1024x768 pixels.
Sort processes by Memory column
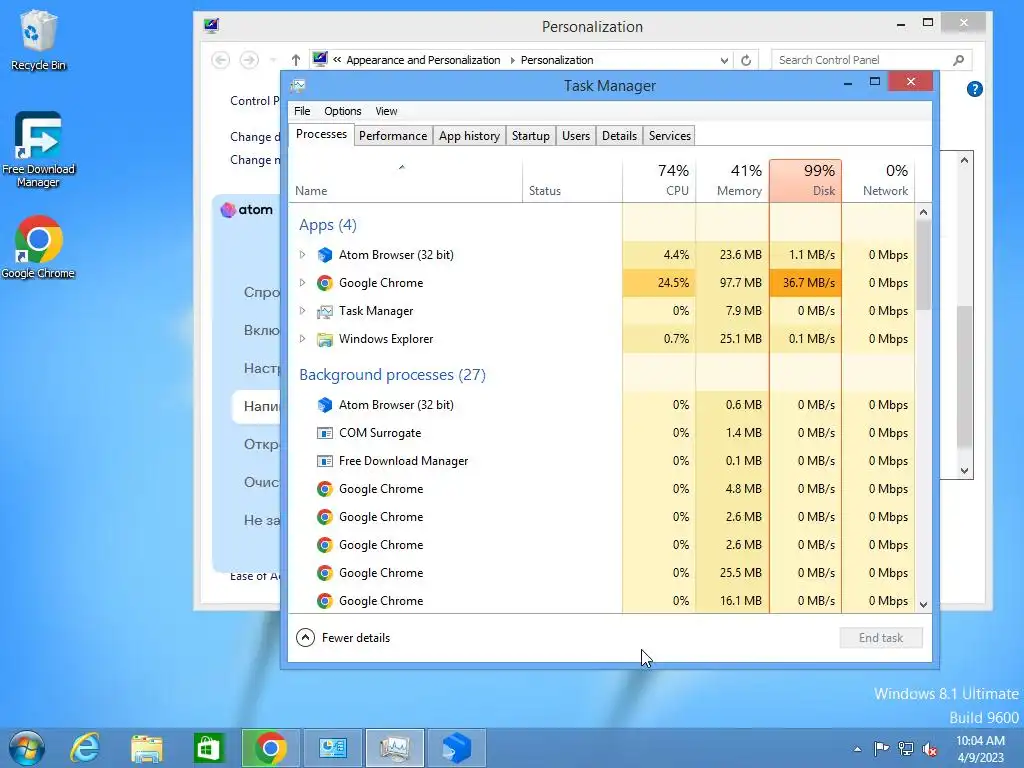[732, 180]
